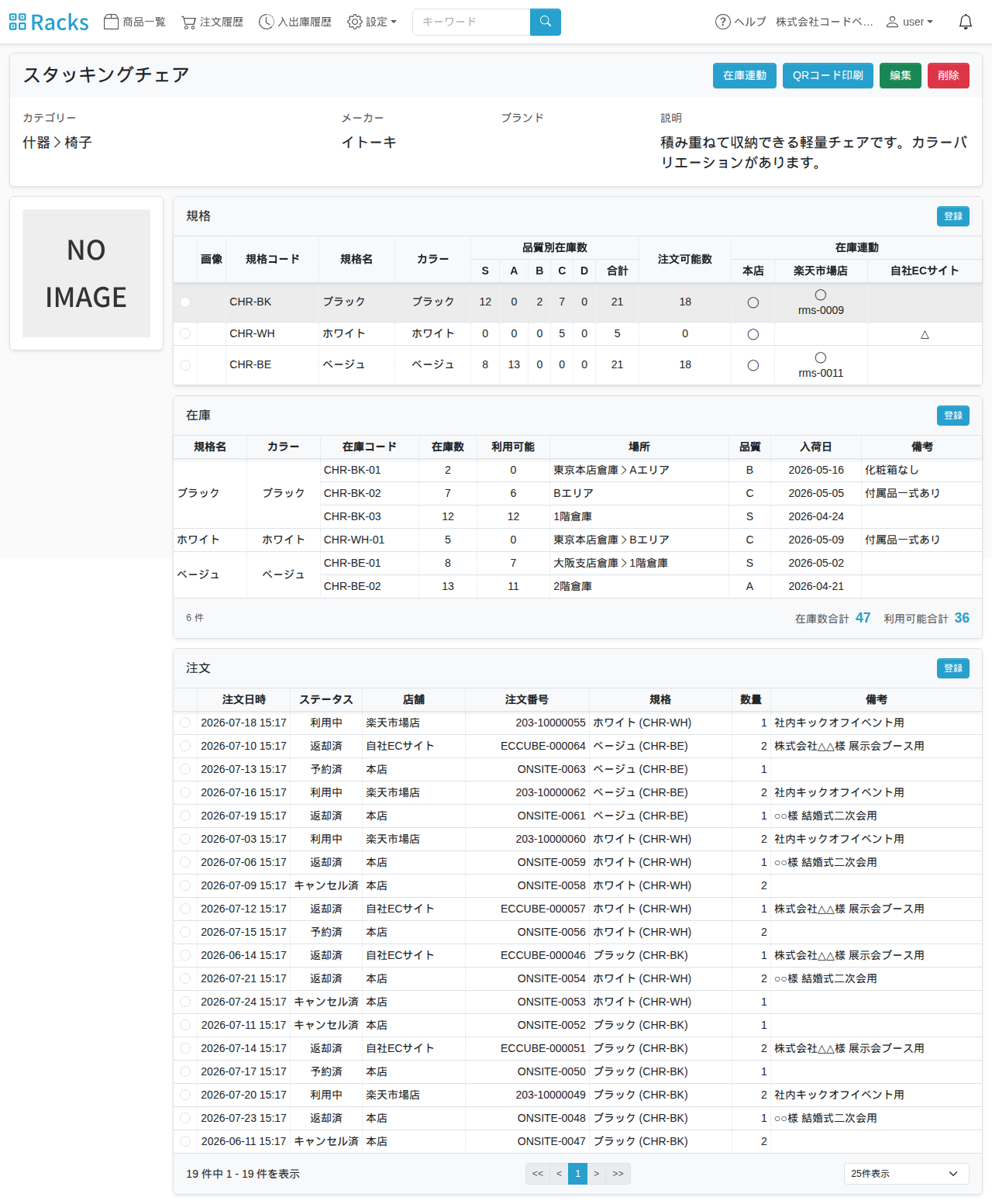Click 自社ECサイト triangle mark for CHR-WH
Viewport: 992px width, 1204px height.
tap(925, 334)
